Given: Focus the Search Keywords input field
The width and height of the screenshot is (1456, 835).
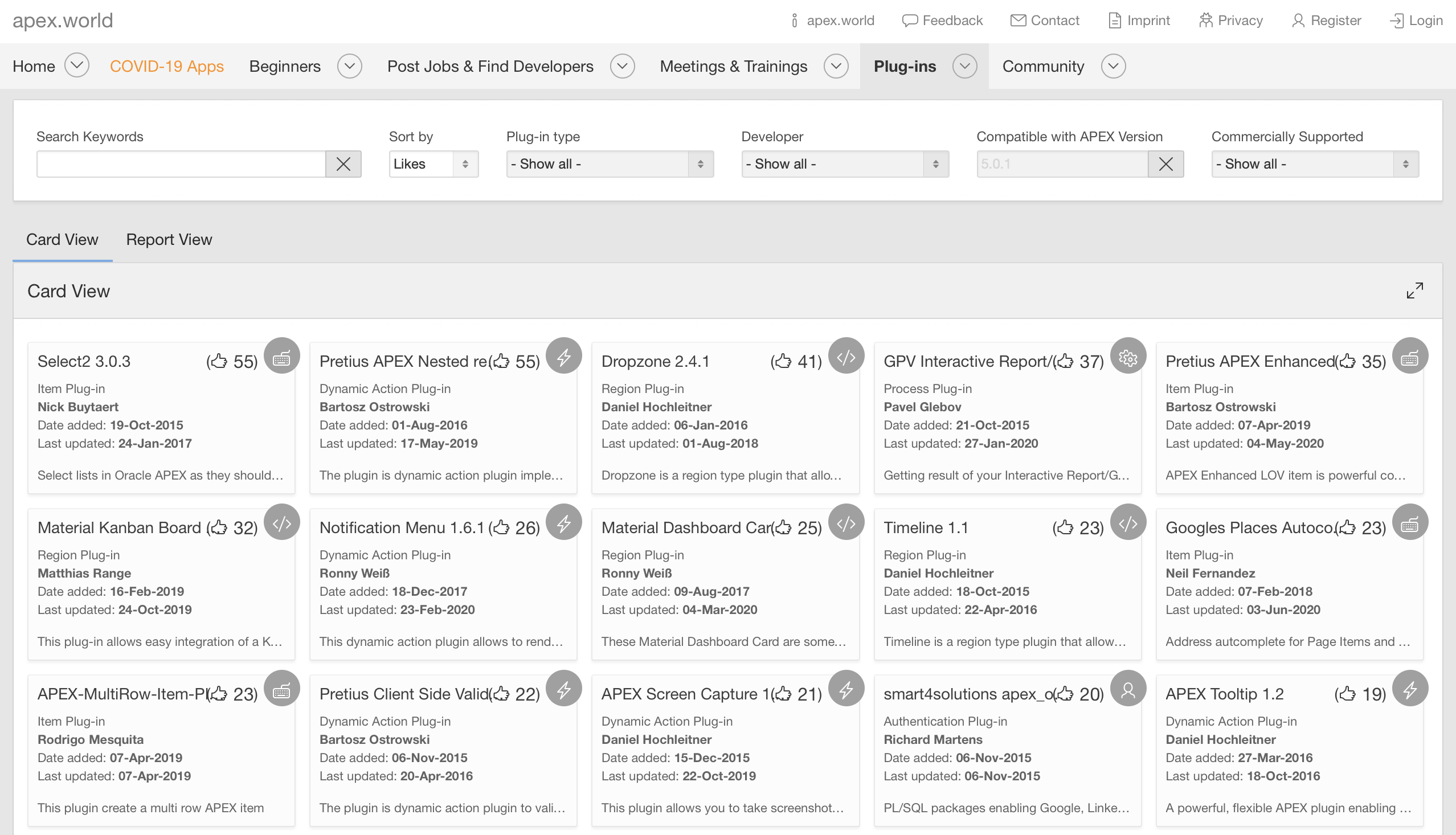Looking at the screenshot, I should click(x=181, y=164).
